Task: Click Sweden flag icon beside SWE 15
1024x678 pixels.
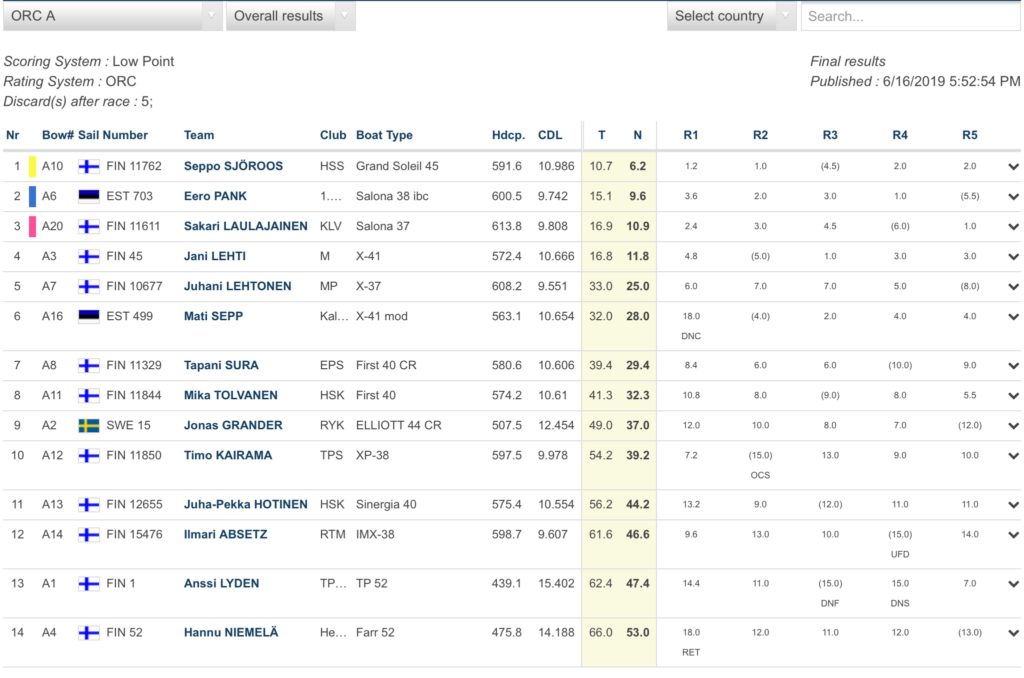Action: pyautogui.click(x=89, y=425)
